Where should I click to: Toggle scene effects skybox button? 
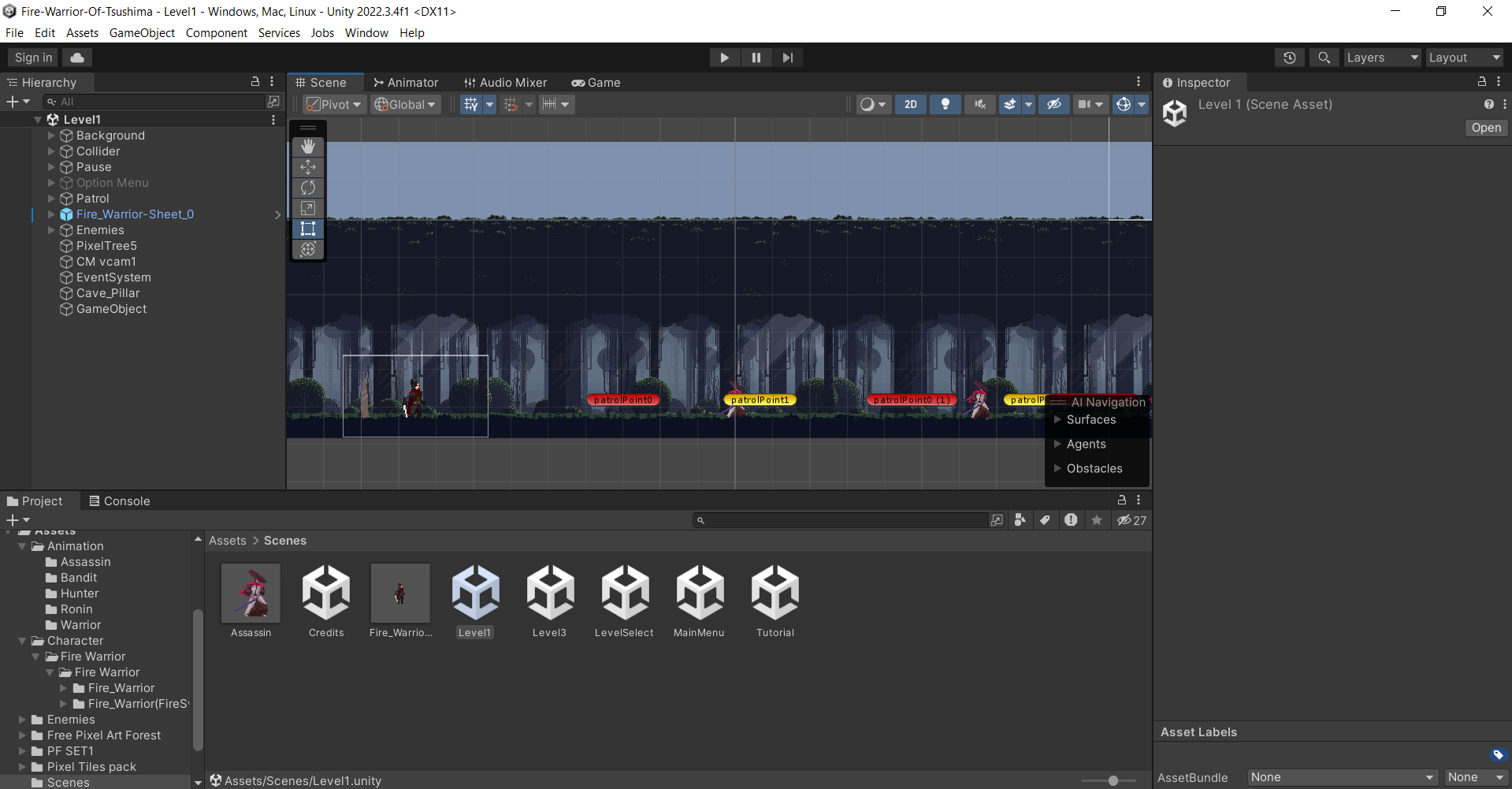1010,105
